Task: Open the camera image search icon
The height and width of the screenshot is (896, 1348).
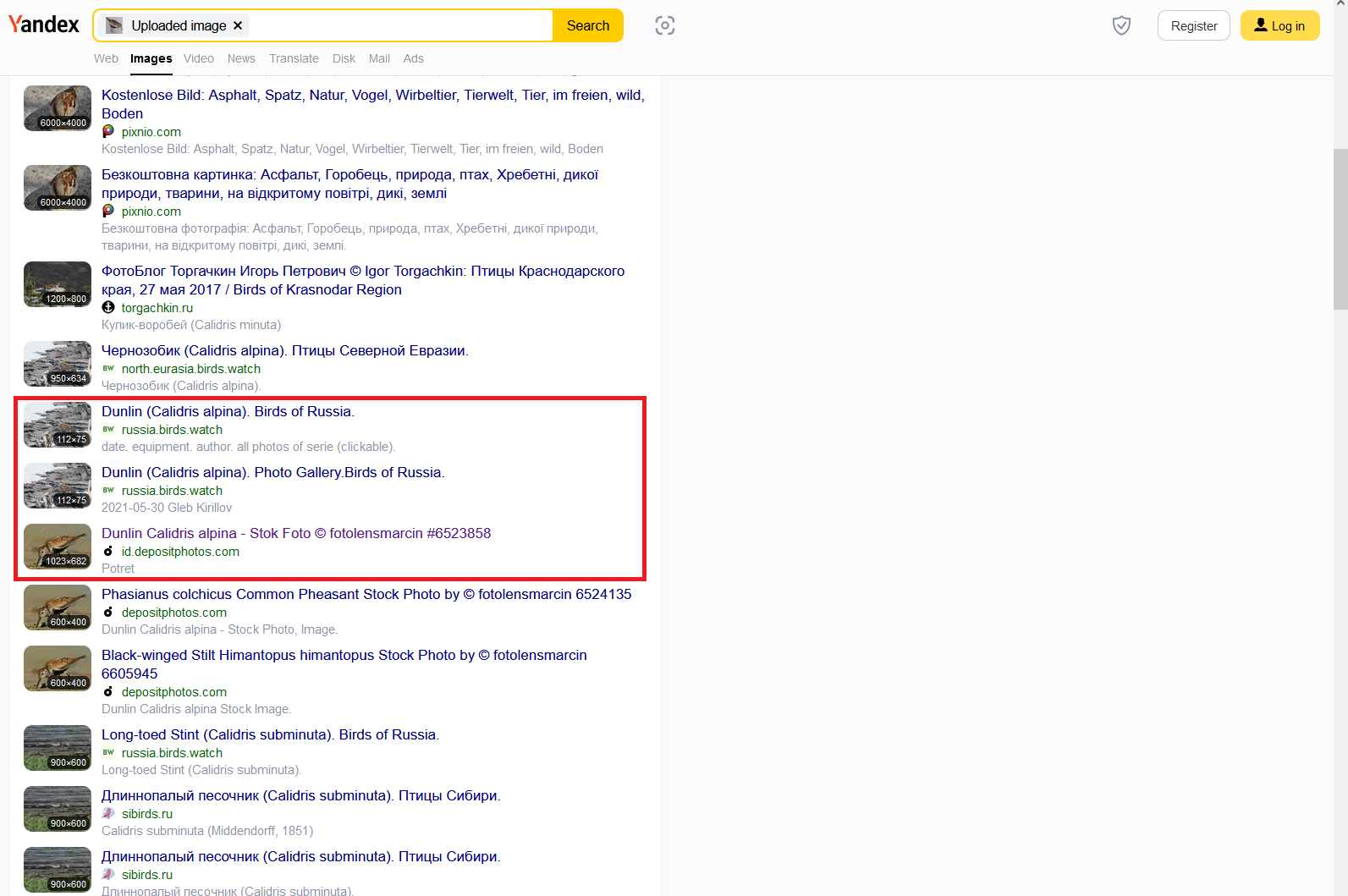Action: [x=665, y=25]
